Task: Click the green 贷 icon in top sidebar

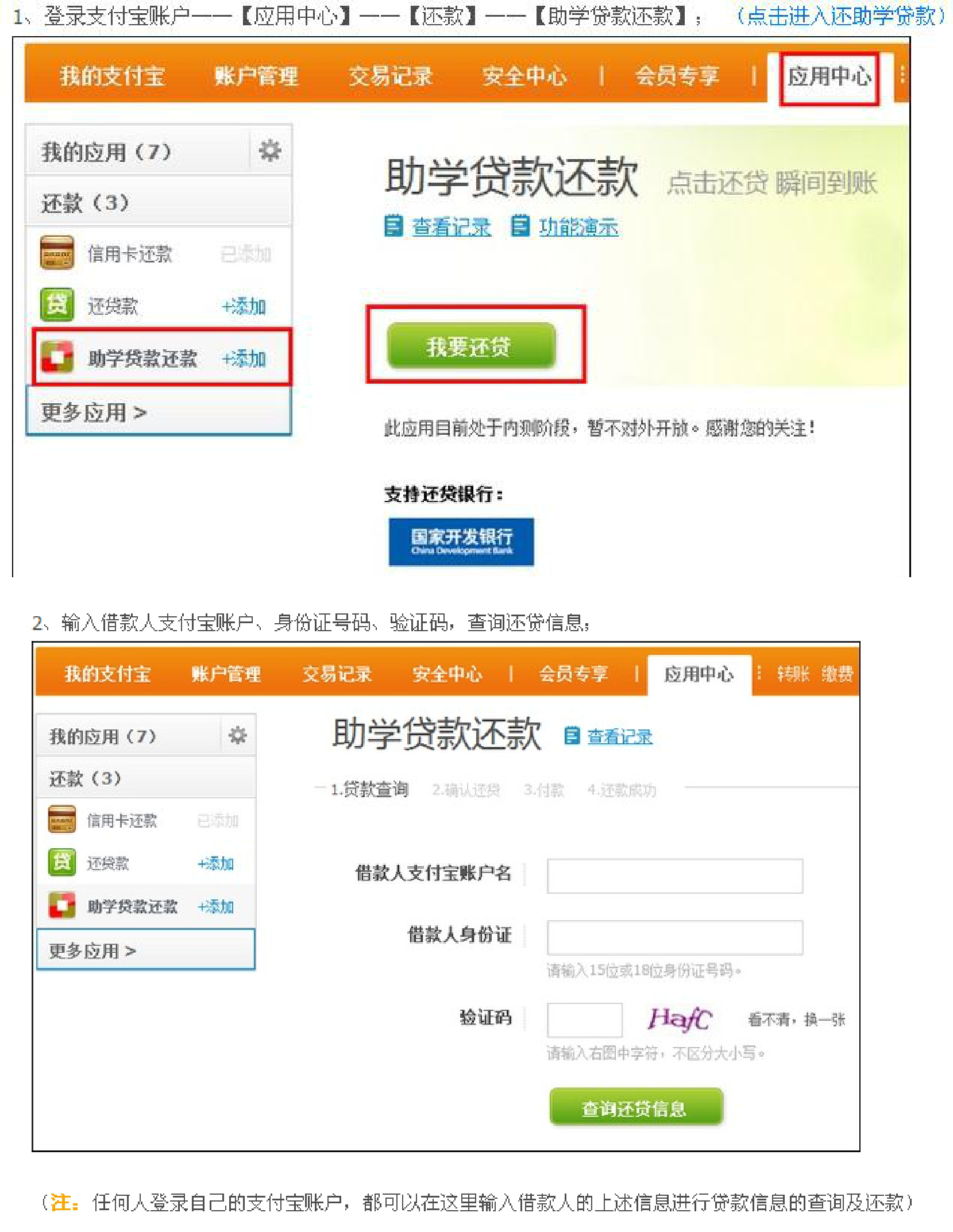Action: (x=57, y=304)
